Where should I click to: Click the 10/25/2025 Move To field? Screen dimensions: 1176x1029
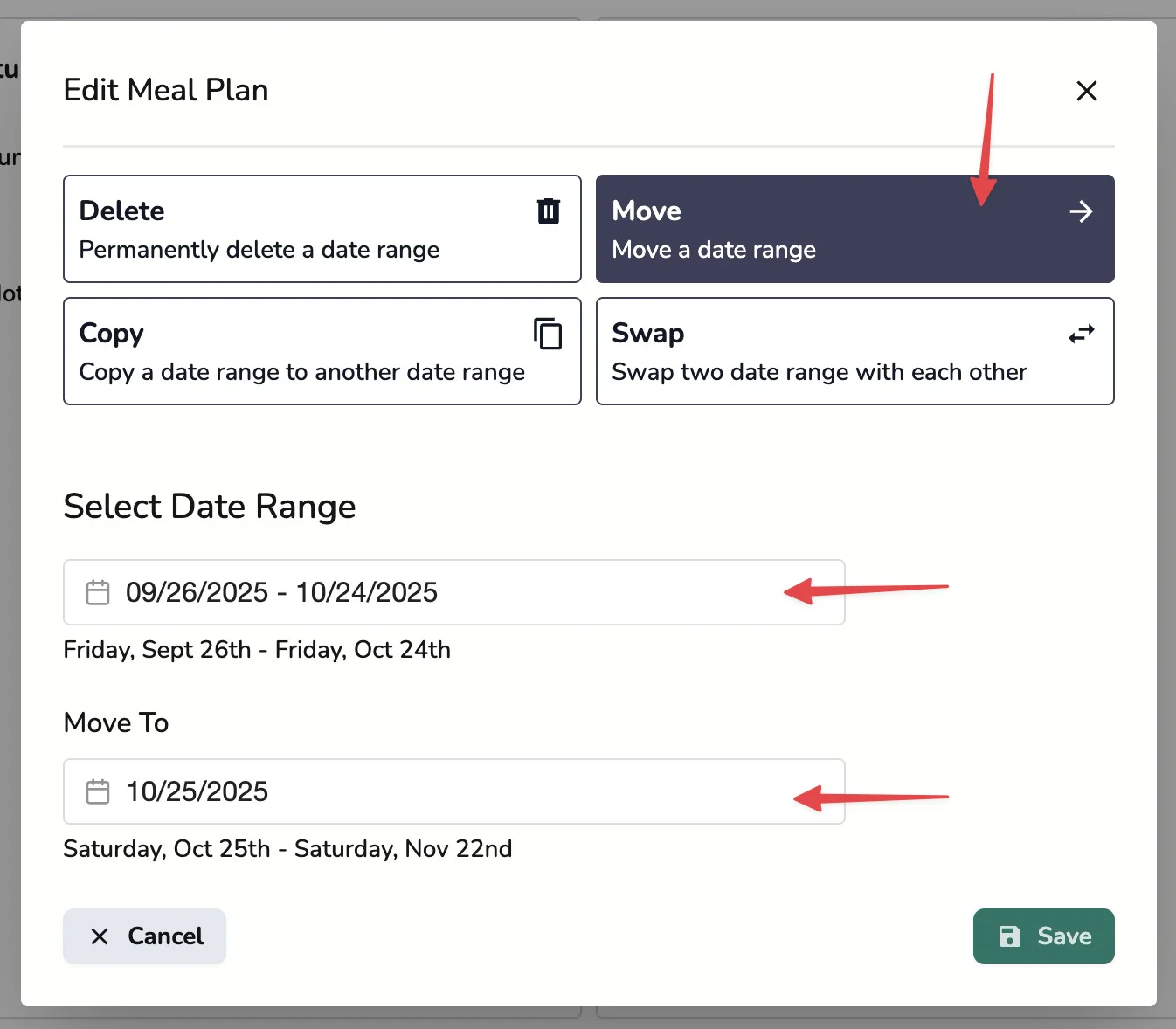coord(453,791)
